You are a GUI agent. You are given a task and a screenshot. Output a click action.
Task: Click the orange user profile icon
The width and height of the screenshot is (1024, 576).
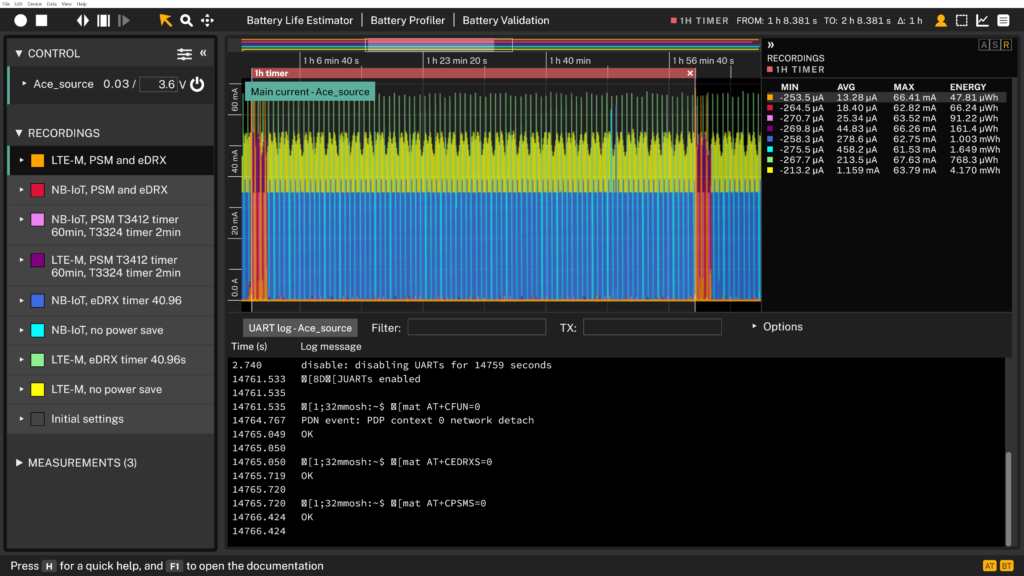pos(940,20)
